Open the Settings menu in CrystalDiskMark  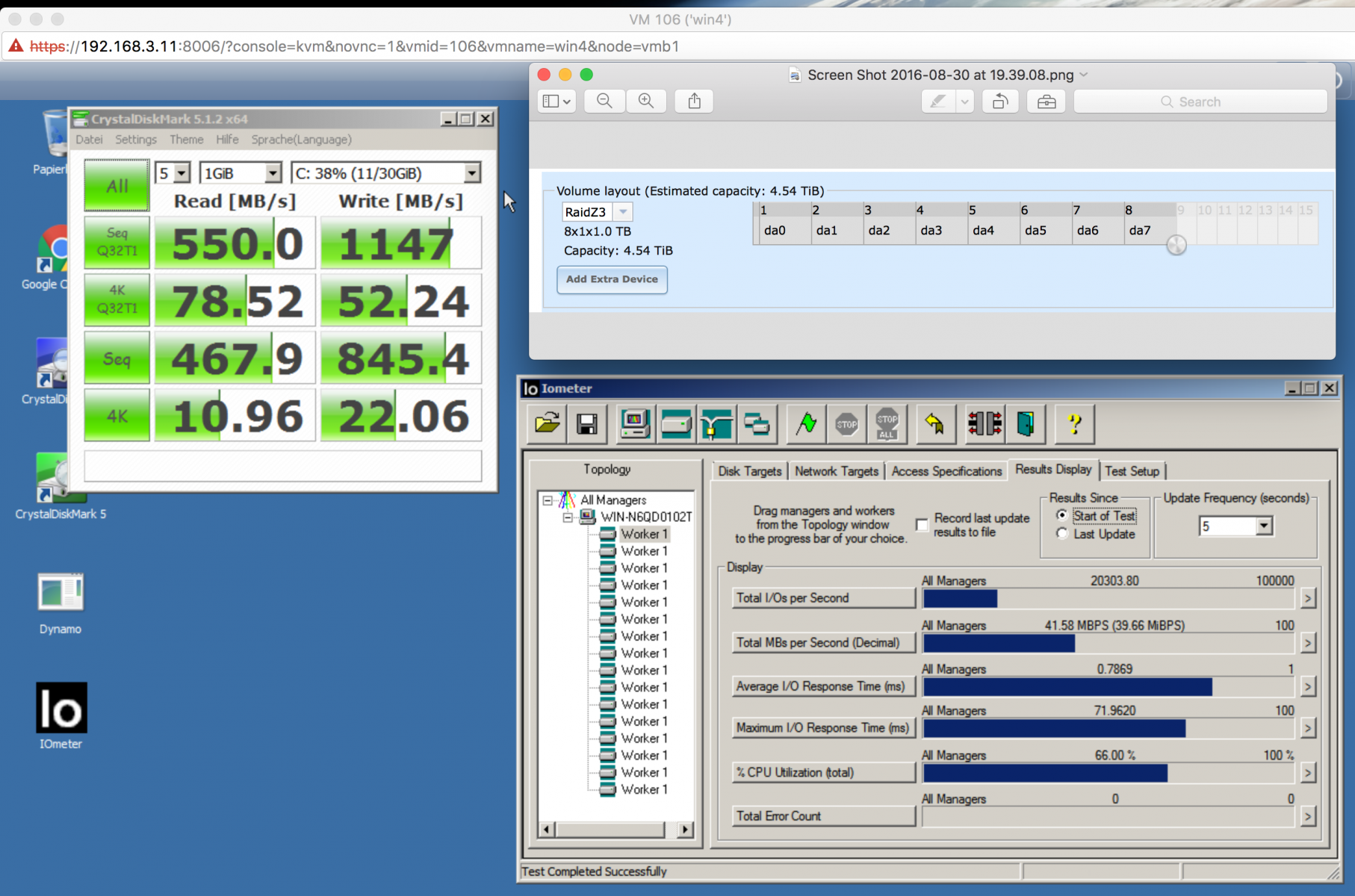click(x=136, y=140)
